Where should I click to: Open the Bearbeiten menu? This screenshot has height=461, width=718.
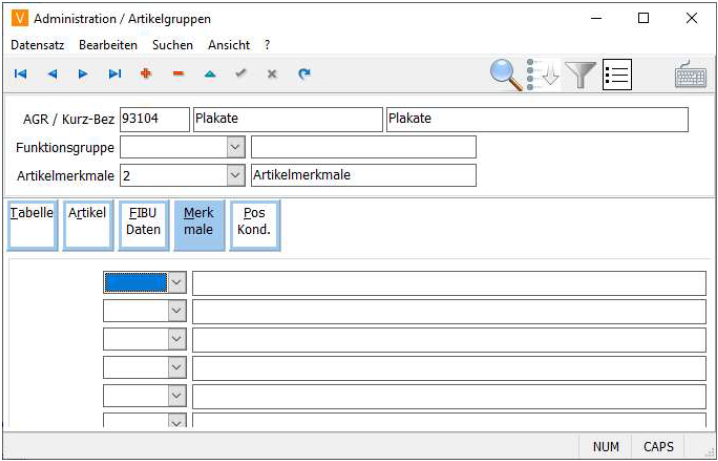(108, 45)
